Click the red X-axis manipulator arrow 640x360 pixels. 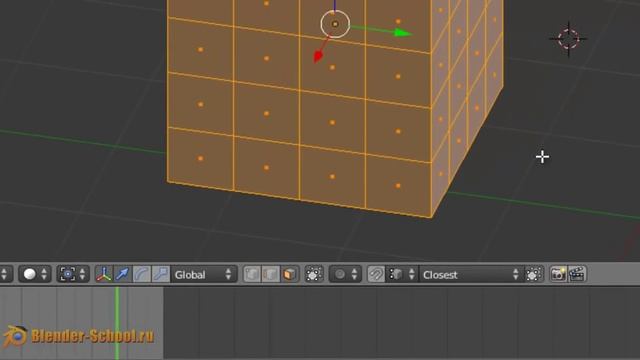click(x=318, y=56)
